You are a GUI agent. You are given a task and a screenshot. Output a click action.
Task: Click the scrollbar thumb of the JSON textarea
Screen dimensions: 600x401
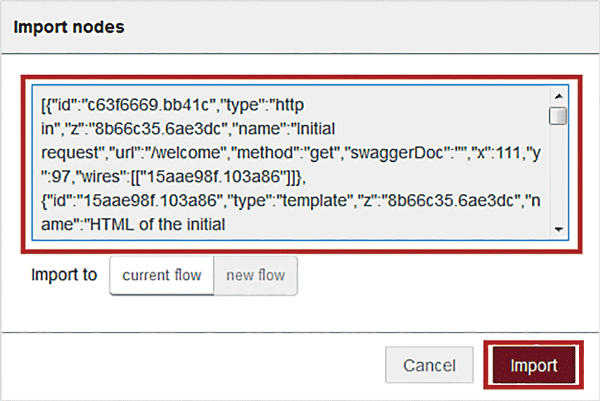pos(558,116)
